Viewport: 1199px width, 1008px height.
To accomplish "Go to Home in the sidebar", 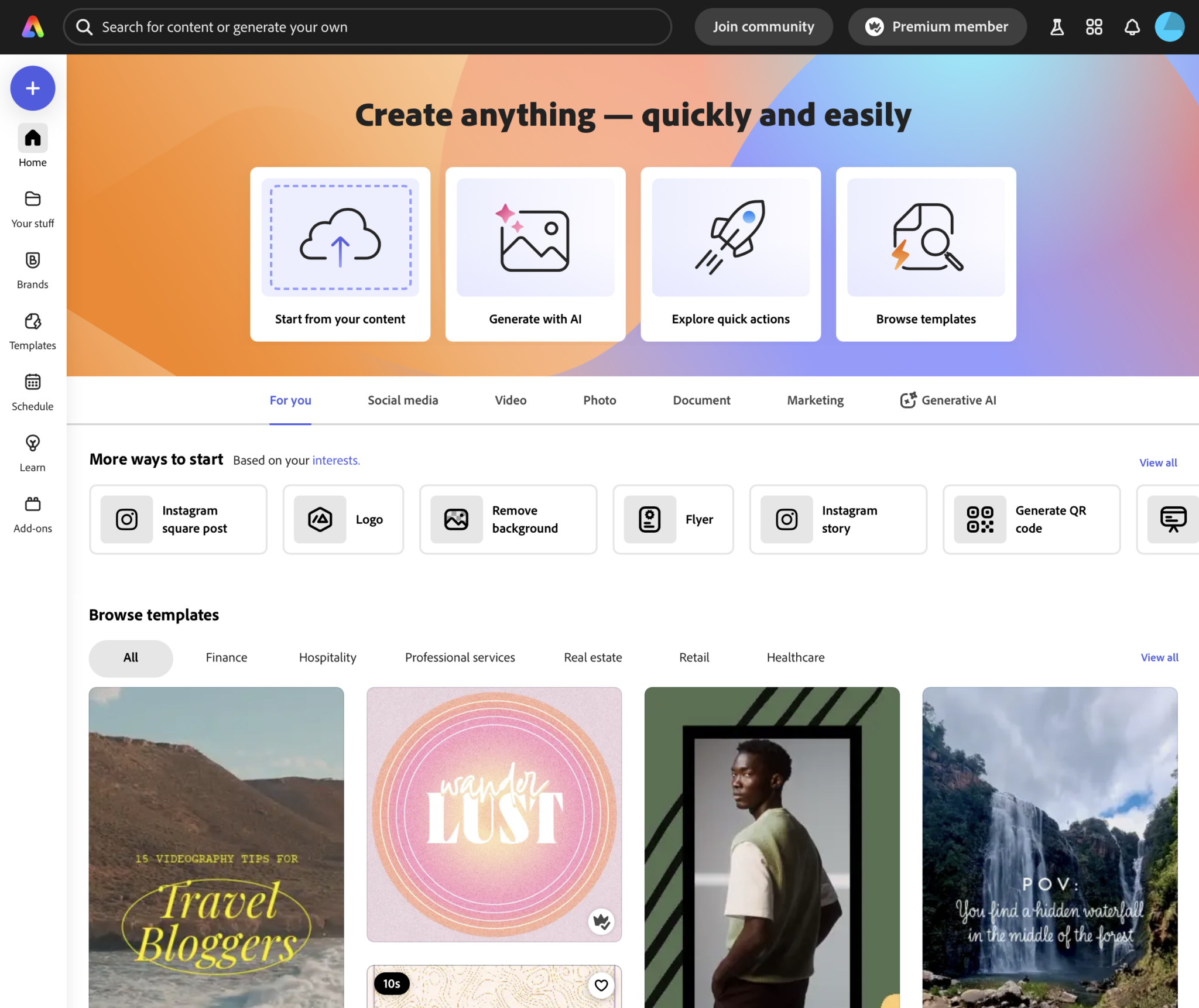I will 33,146.
